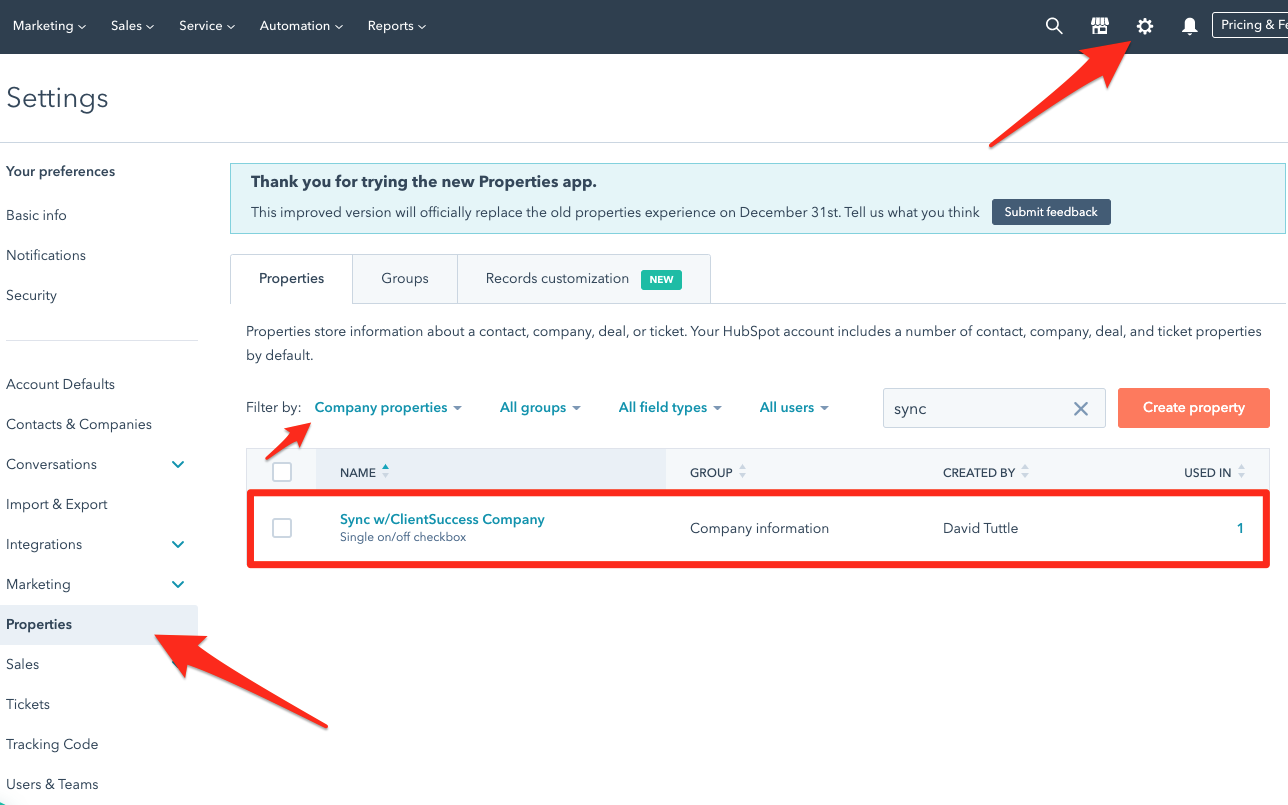This screenshot has height=805, width=1288.
Task: Open Users & Teams settings
Action: click(x=52, y=784)
